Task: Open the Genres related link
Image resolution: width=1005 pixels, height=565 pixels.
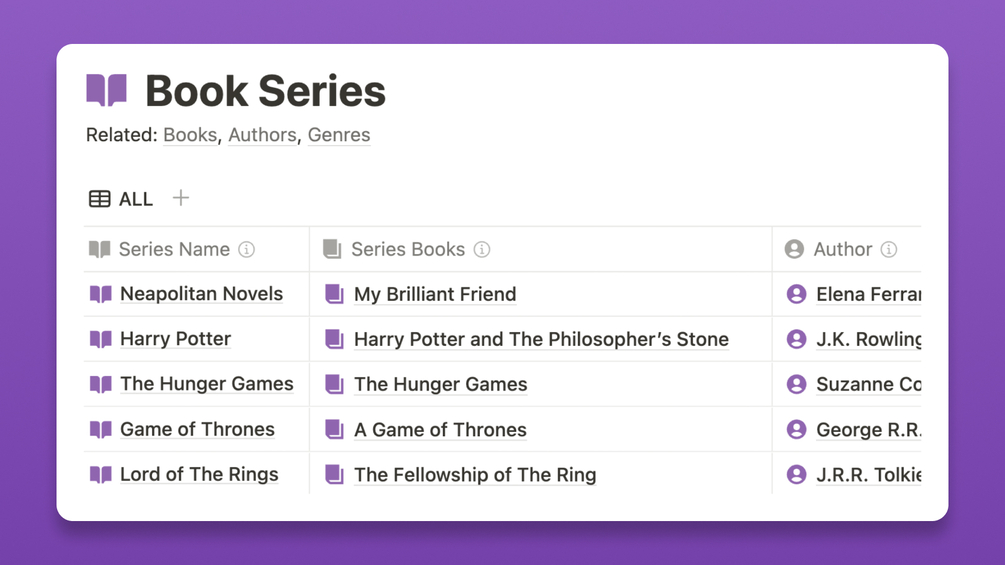Action: tap(339, 135)
